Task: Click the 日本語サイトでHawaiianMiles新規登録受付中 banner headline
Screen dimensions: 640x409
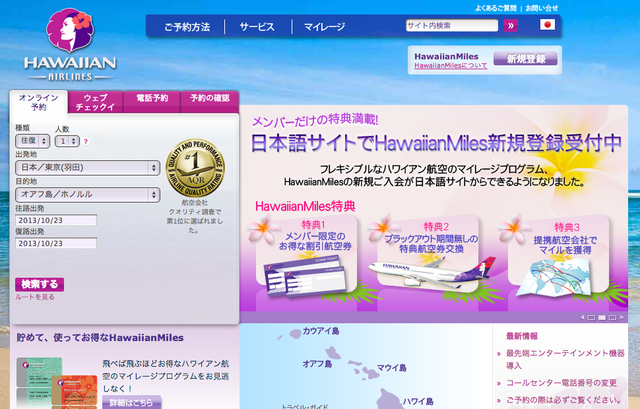Action: click(436, 143)
